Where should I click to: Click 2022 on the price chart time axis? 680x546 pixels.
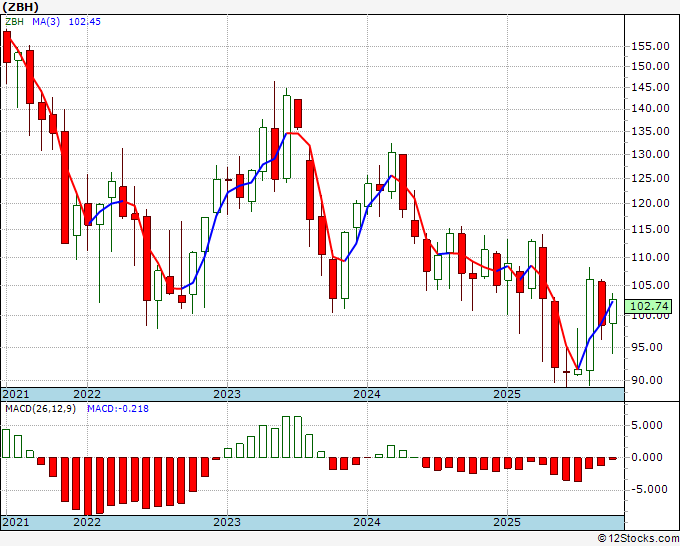87,394
